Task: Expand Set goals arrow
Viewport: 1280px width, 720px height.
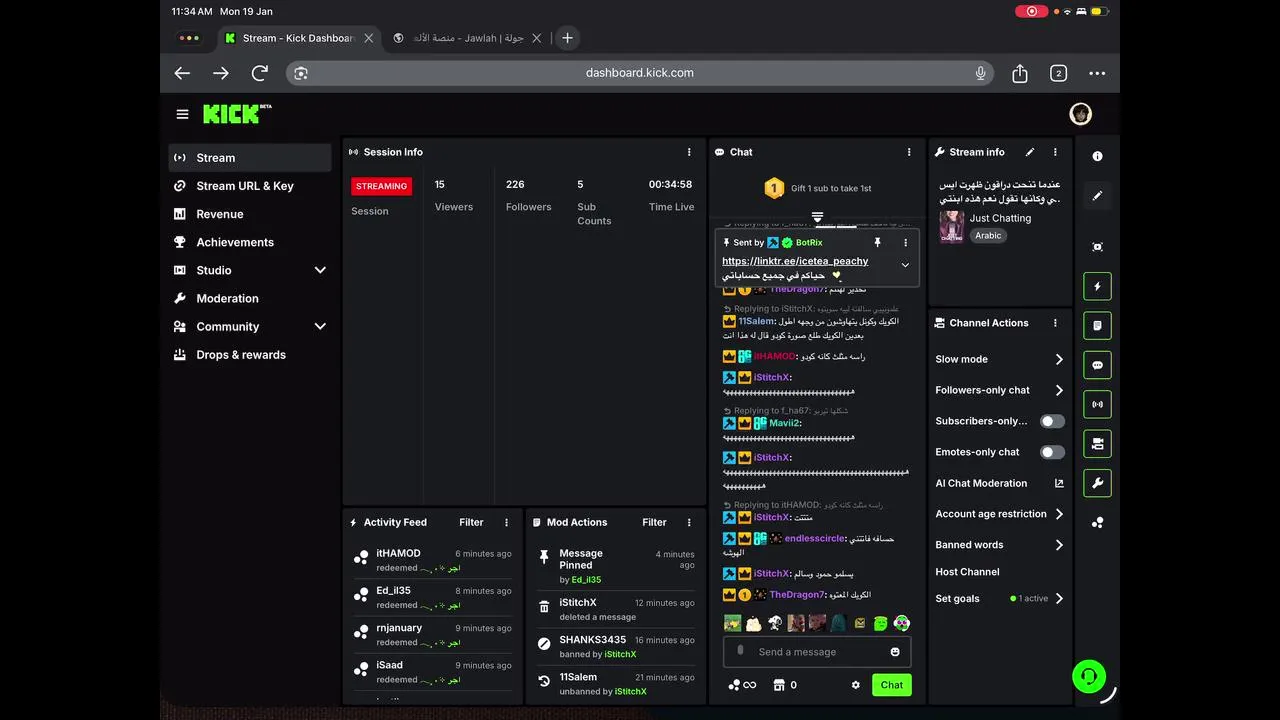Action: 1059,598
